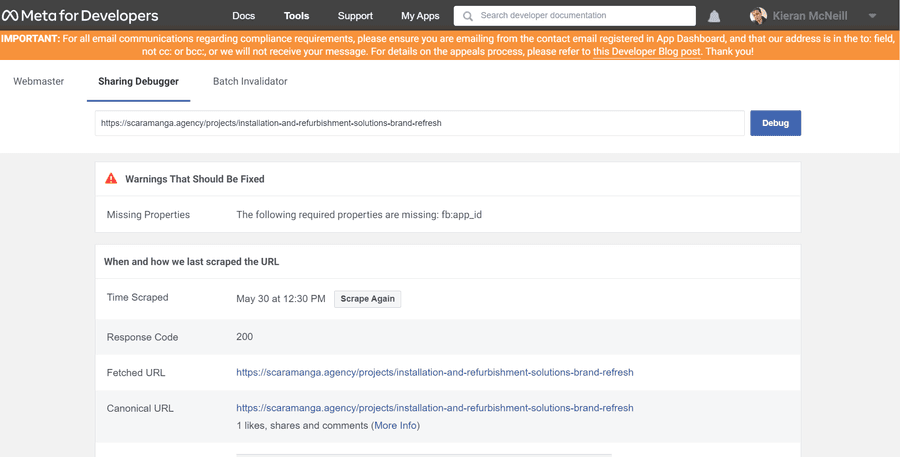
Task: Click Kieran McNeill profile avatar
Action: pos(758,16)
